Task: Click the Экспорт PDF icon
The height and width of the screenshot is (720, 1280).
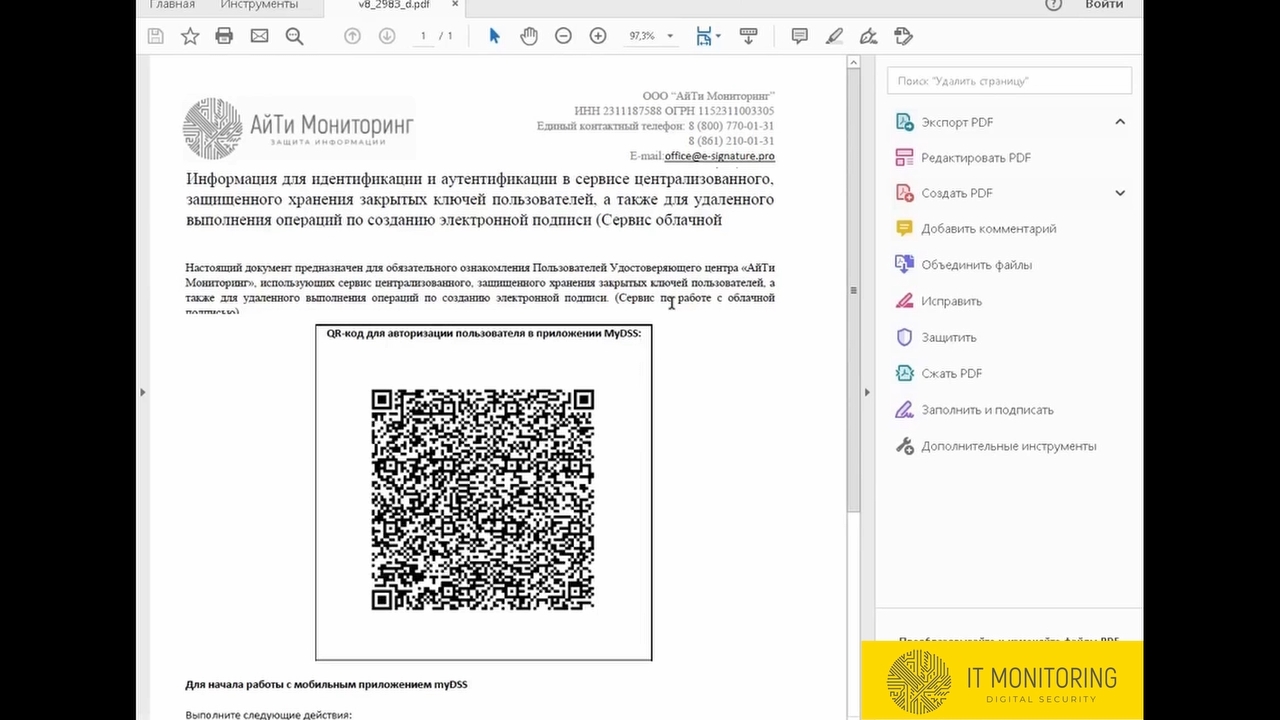Action: 904,122
